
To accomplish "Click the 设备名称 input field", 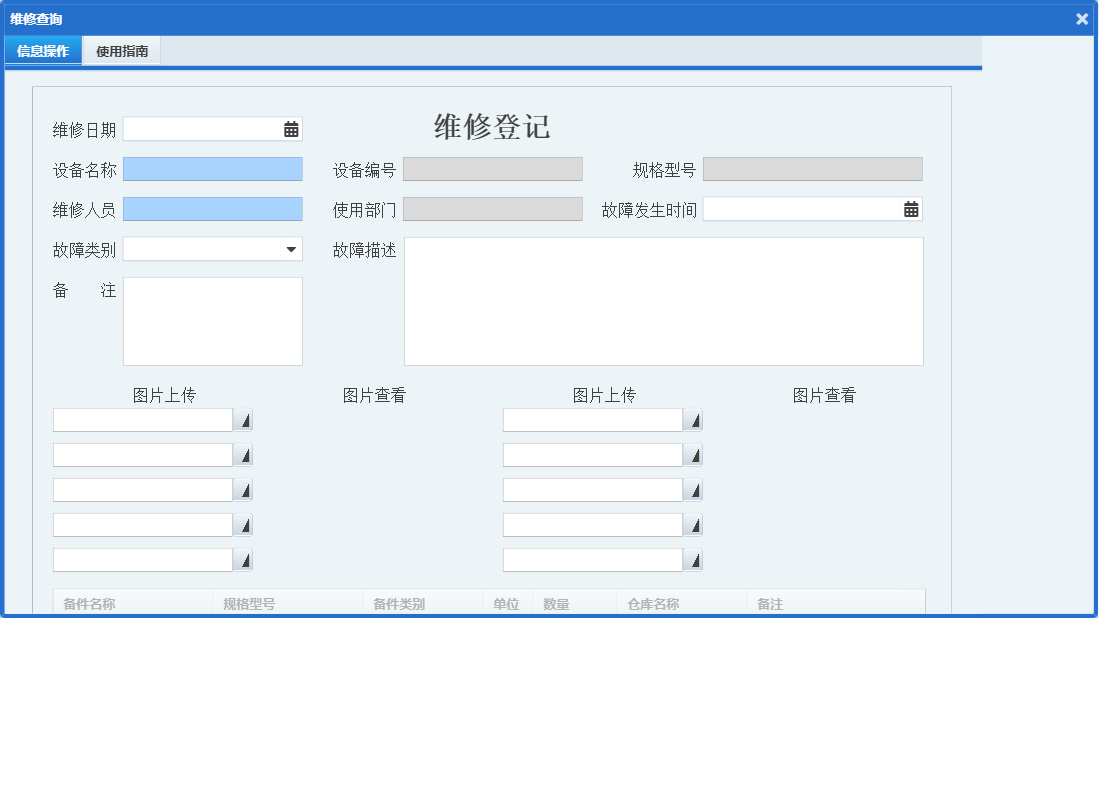I will click(212, 168).
